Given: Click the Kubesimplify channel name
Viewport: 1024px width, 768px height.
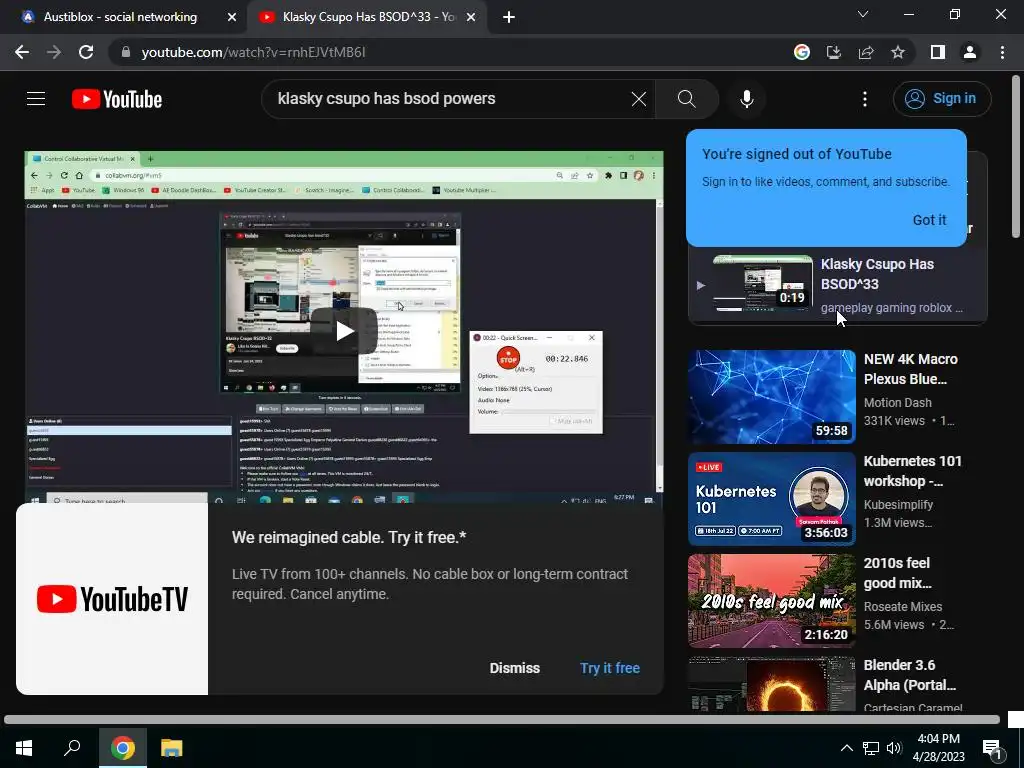Looking at the screenshot, I should 898,504.
